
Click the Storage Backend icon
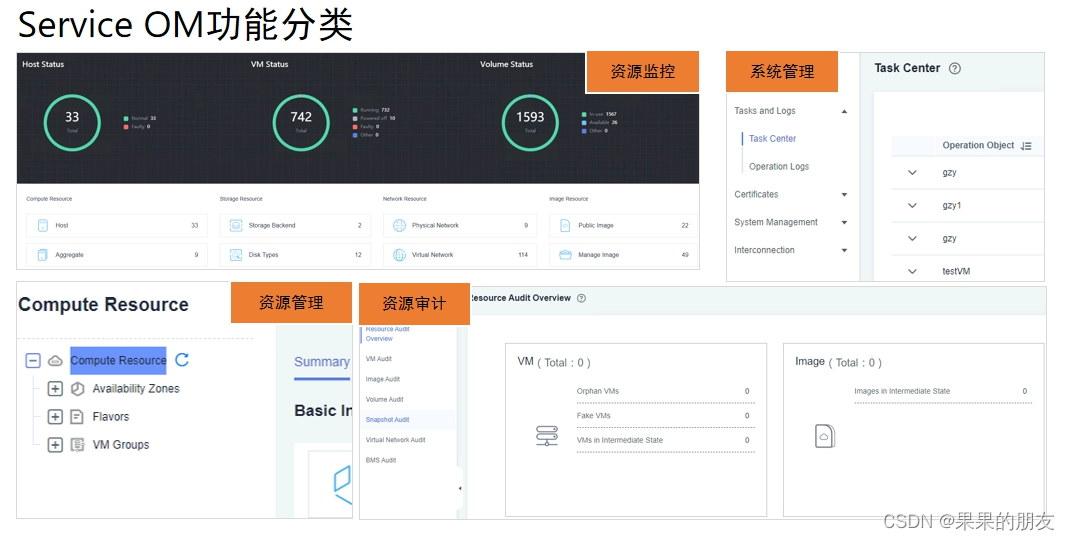[x=236, y=225]
